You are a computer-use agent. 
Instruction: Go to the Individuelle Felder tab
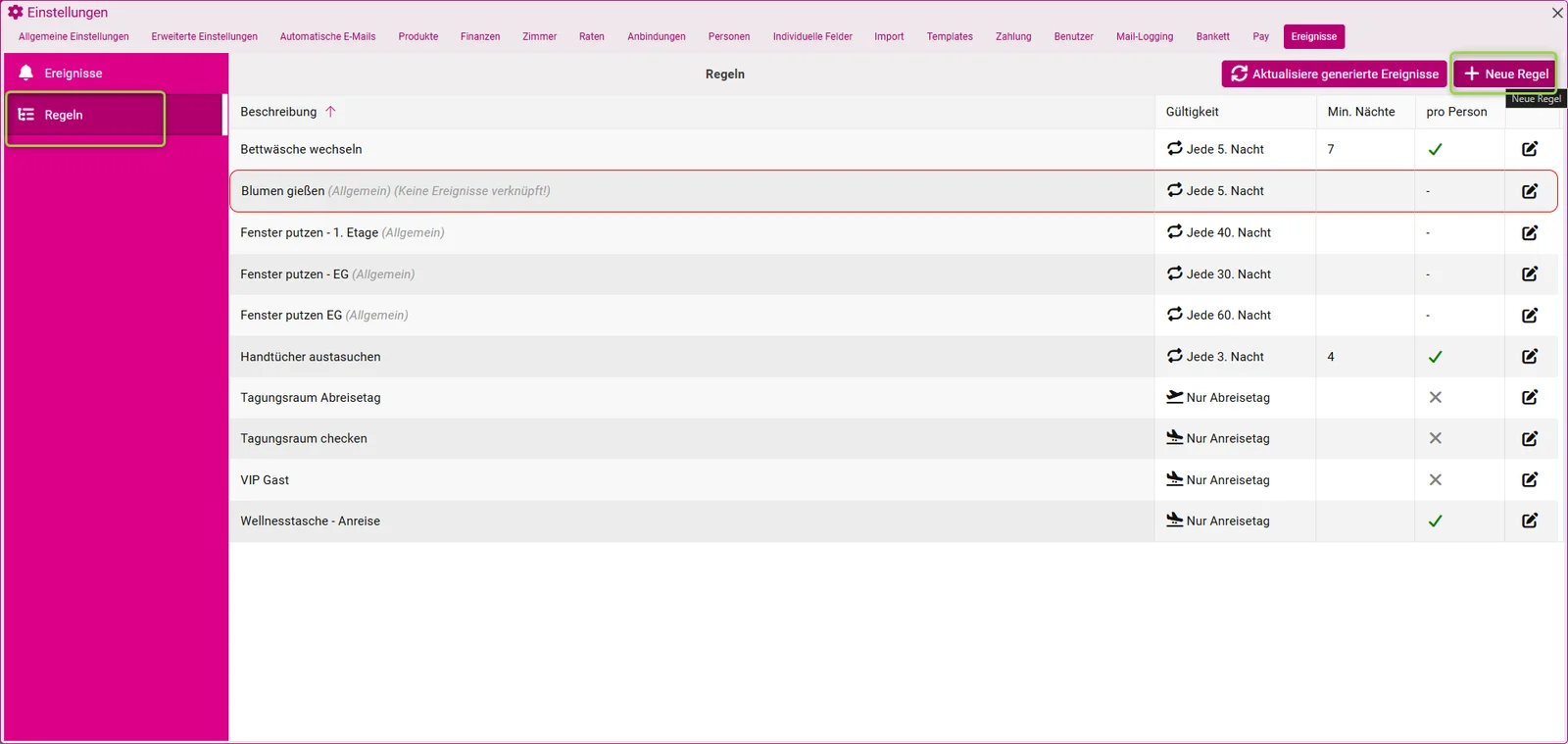812,36
